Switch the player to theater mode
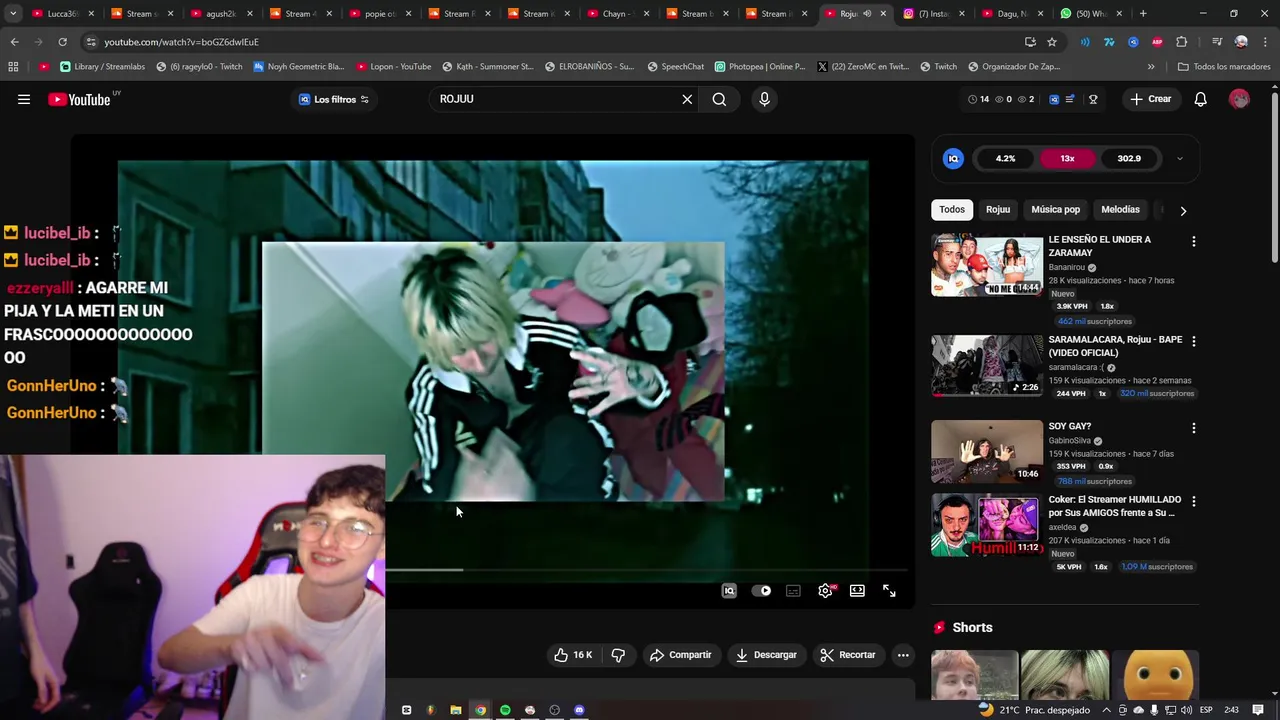This screenshot has width=1280, height=720. [857, 591]
